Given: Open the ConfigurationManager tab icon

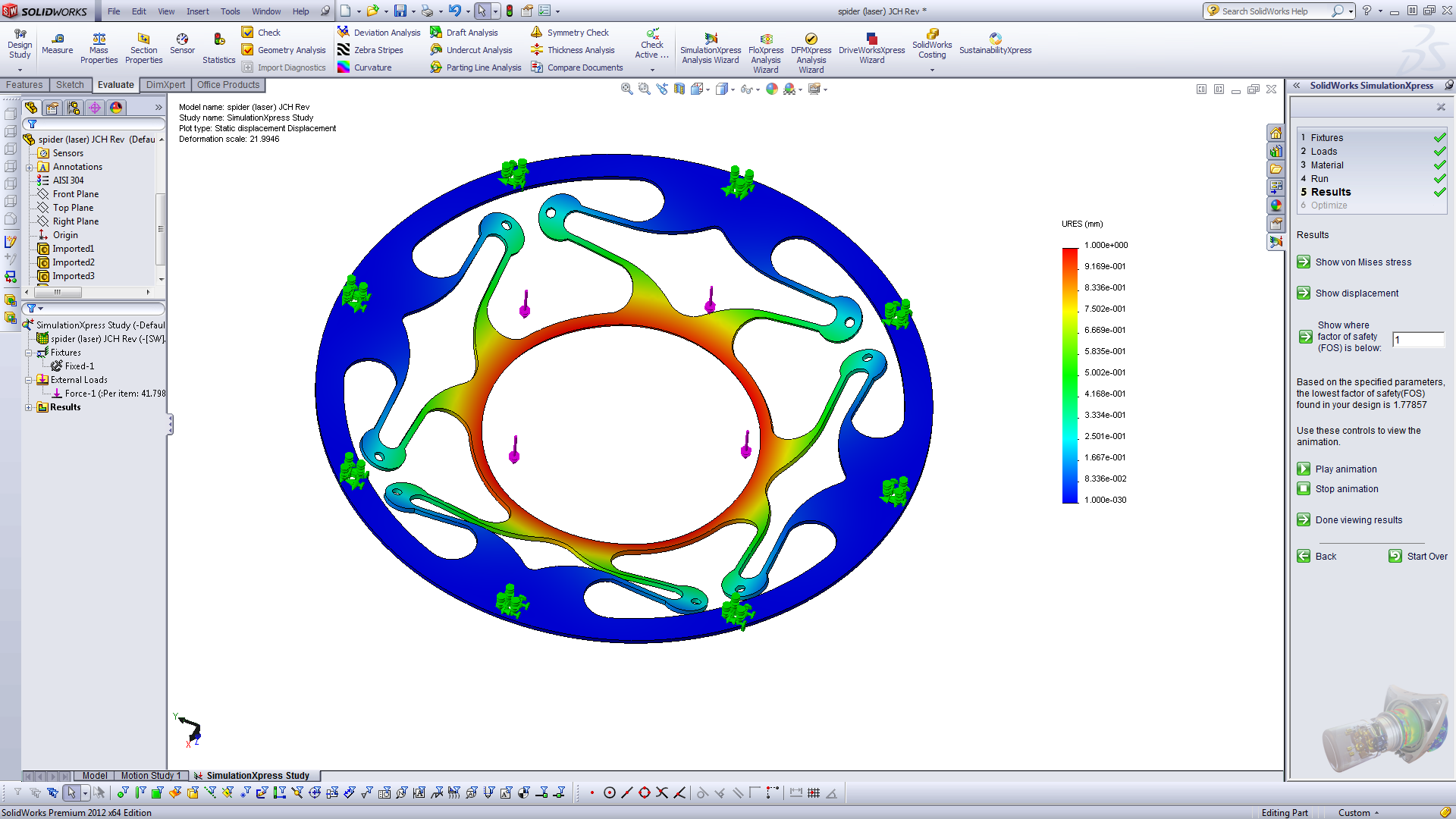Looking at the screenshot, I should pyautogui.click(x=74, y=108).
